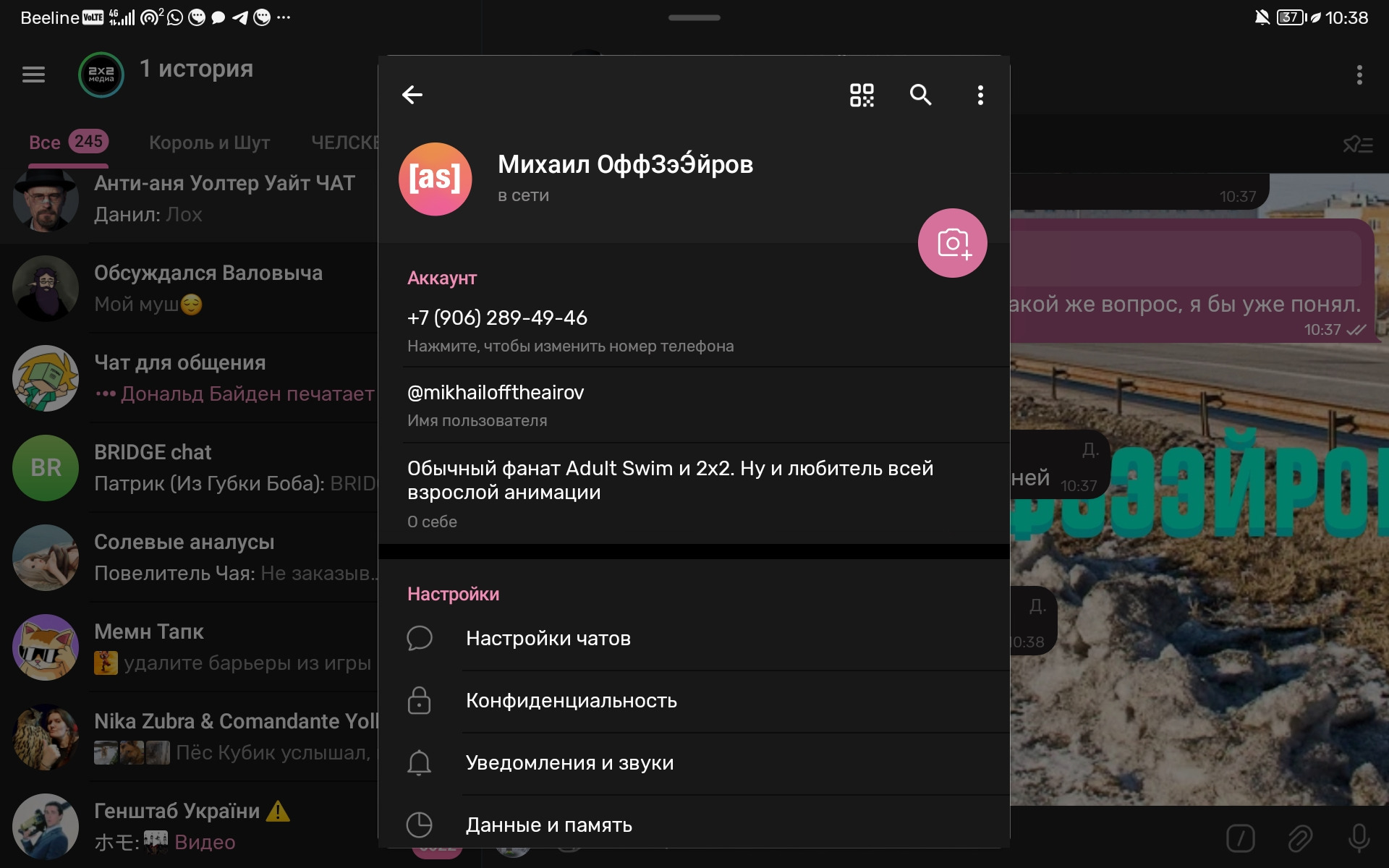Open the hamburger menu in chat list
This screenshot has width=1389, height=868.
[33, 75]
